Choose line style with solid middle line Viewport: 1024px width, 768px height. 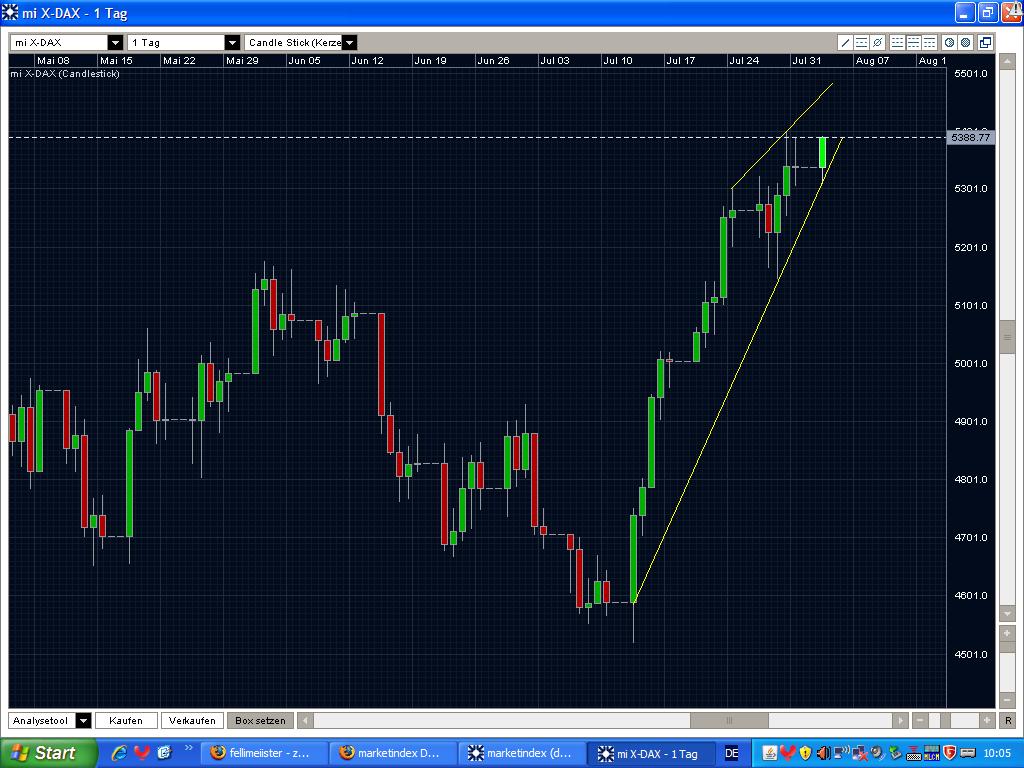tap(914, 42)
